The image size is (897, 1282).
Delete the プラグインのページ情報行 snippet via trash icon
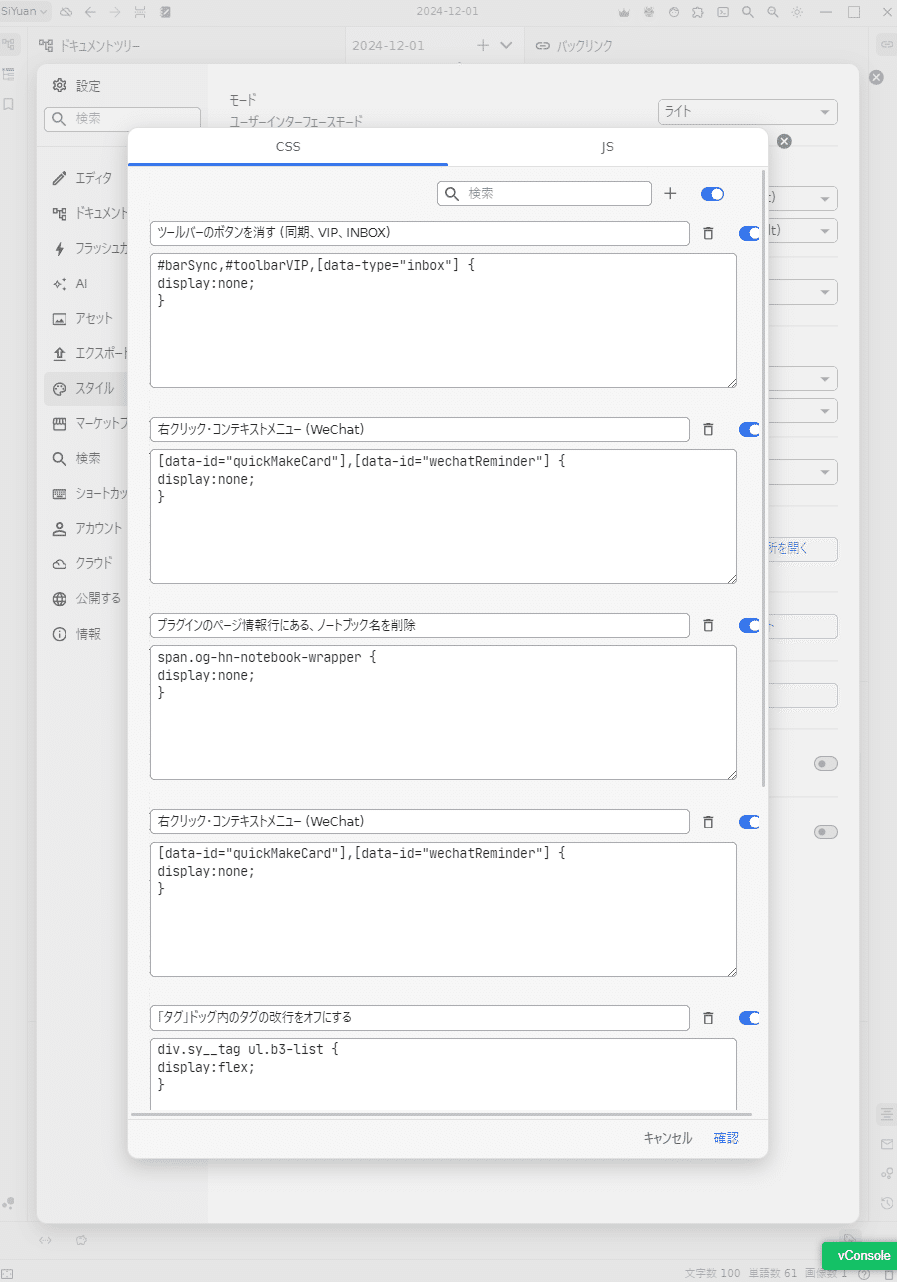(x=708, y=625)
